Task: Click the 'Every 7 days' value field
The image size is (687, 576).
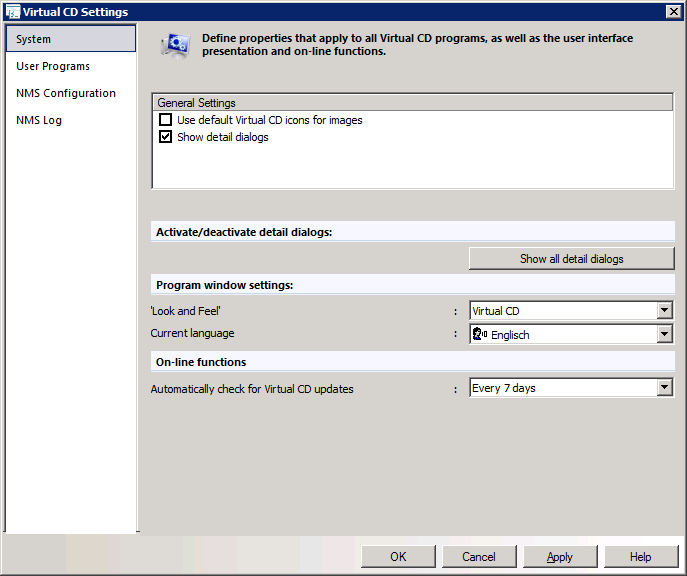Action: pyautogui.click(x=563, y=388)
